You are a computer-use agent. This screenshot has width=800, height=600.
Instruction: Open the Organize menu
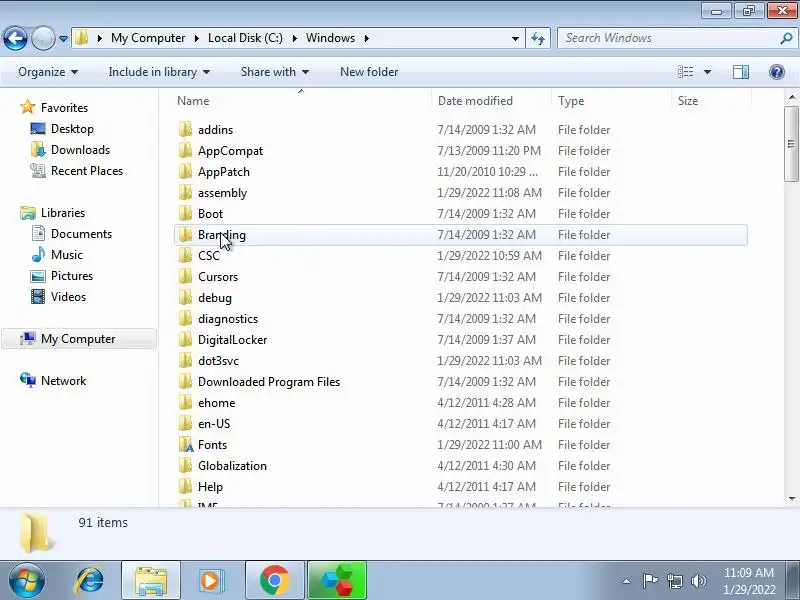[x=48, y=72]
